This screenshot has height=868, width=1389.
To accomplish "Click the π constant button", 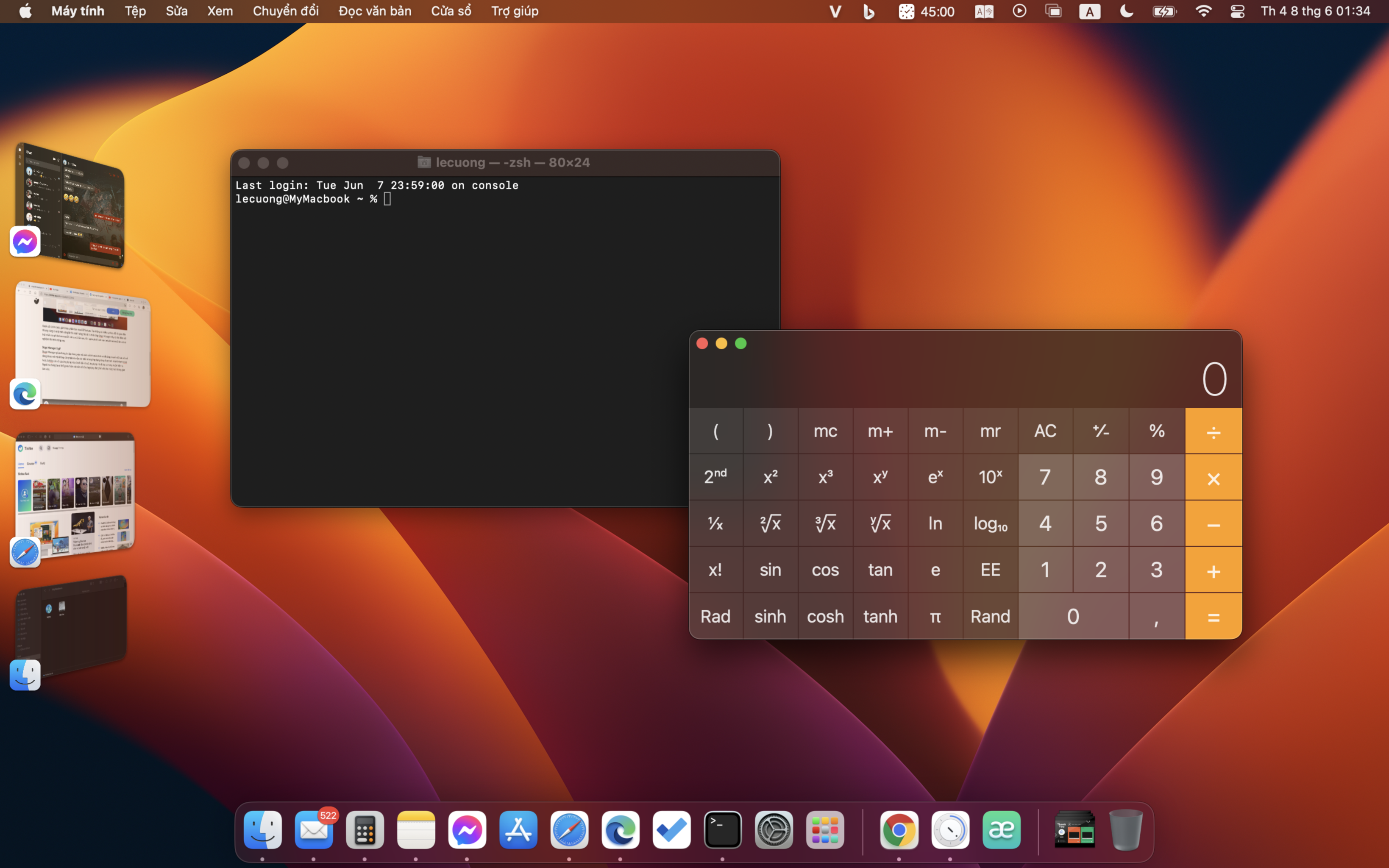I will (935, 616).
